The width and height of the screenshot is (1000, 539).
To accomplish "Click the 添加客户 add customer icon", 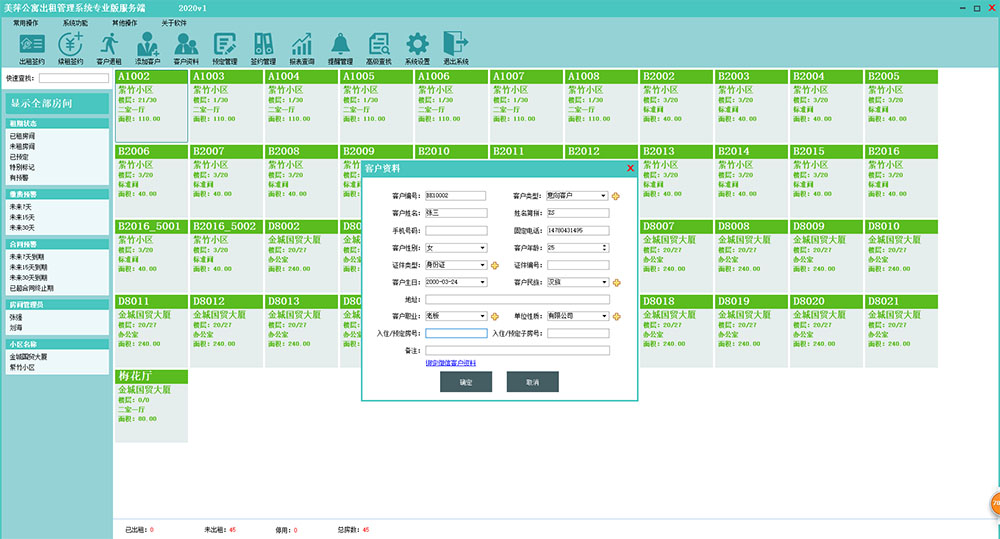I will [x=148, y=46].
